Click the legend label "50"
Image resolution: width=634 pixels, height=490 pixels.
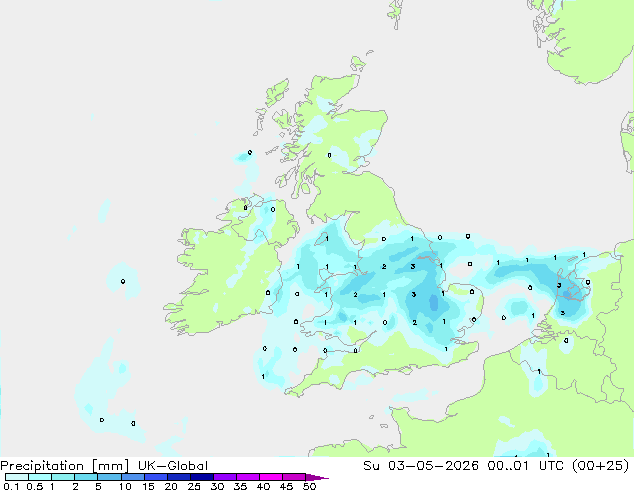tap(309, 486)
